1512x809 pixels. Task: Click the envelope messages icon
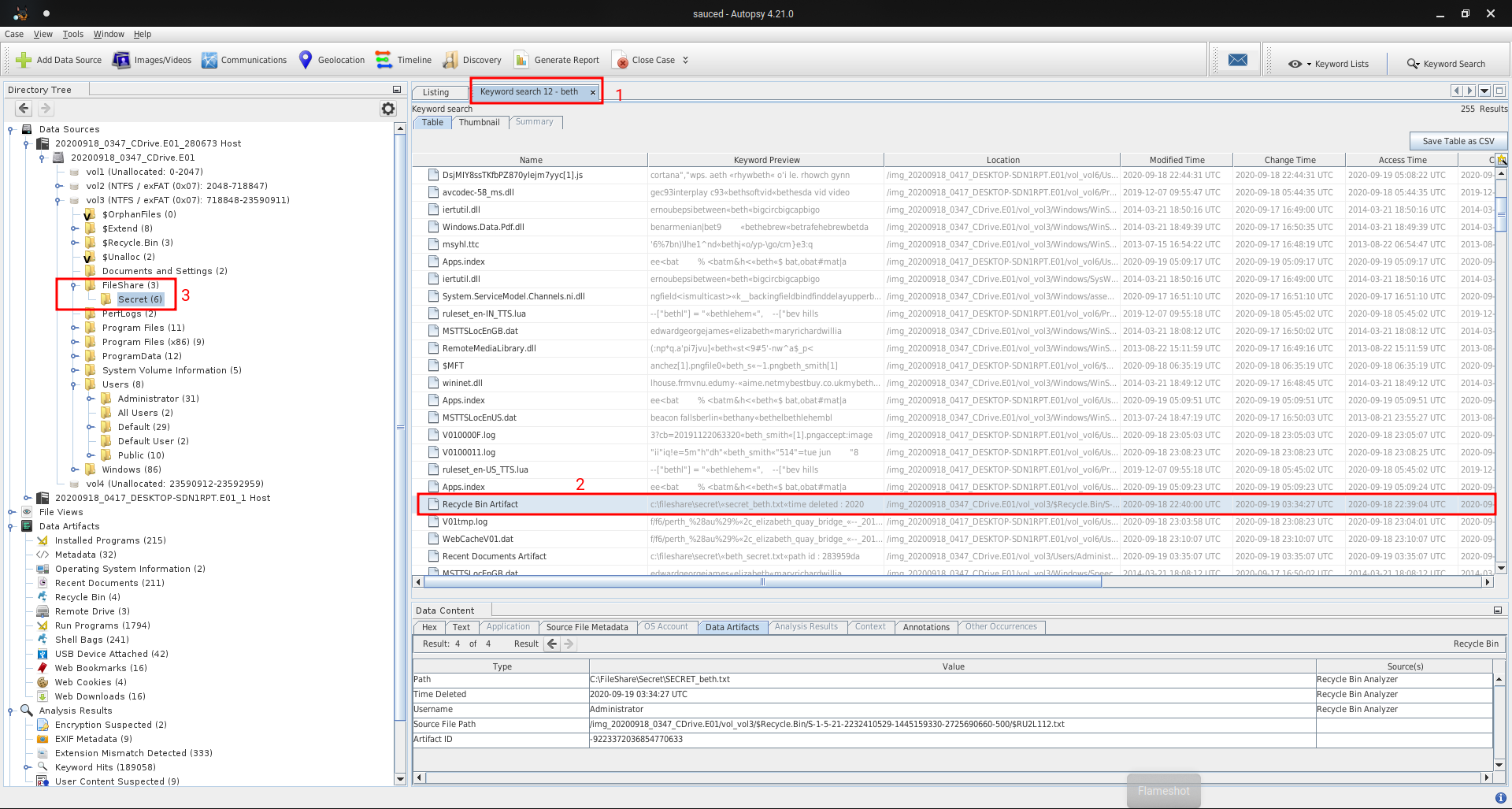click(1237, 61)
